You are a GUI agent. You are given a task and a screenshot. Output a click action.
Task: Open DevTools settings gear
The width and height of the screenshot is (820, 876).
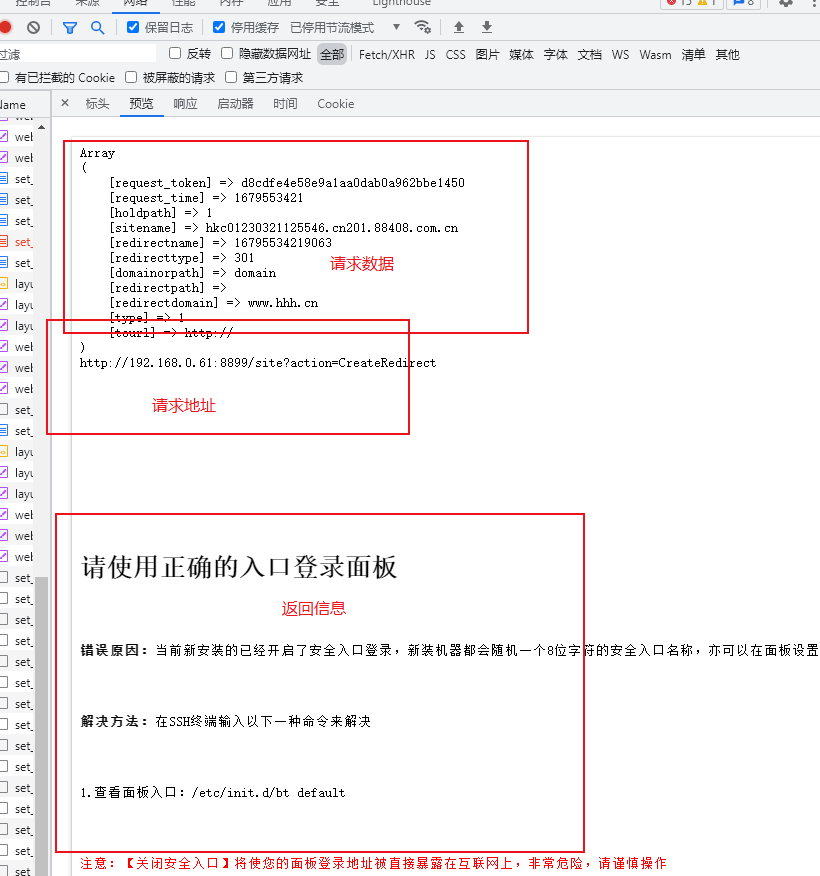point(785,4)
